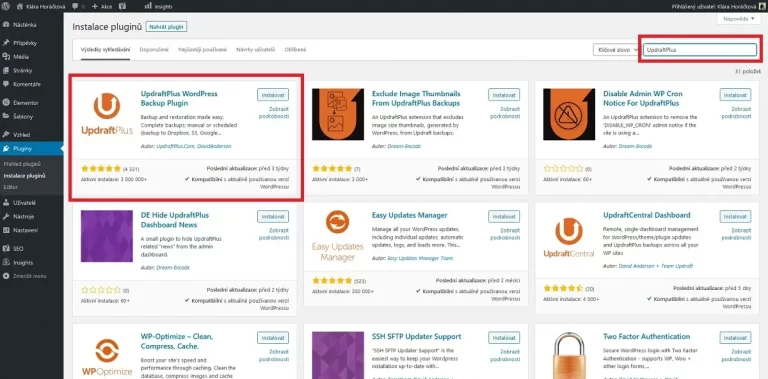768x379 pixels.
Task: Install Two Factor Authentication plugin
Action: click(735, 337)
